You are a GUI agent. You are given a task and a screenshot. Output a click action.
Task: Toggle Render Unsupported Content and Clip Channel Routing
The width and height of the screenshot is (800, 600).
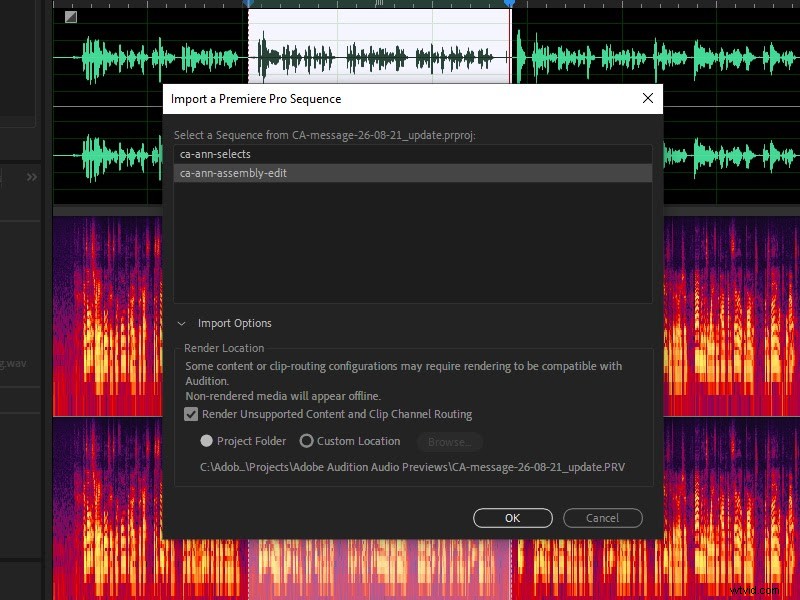tap(191, 413)
